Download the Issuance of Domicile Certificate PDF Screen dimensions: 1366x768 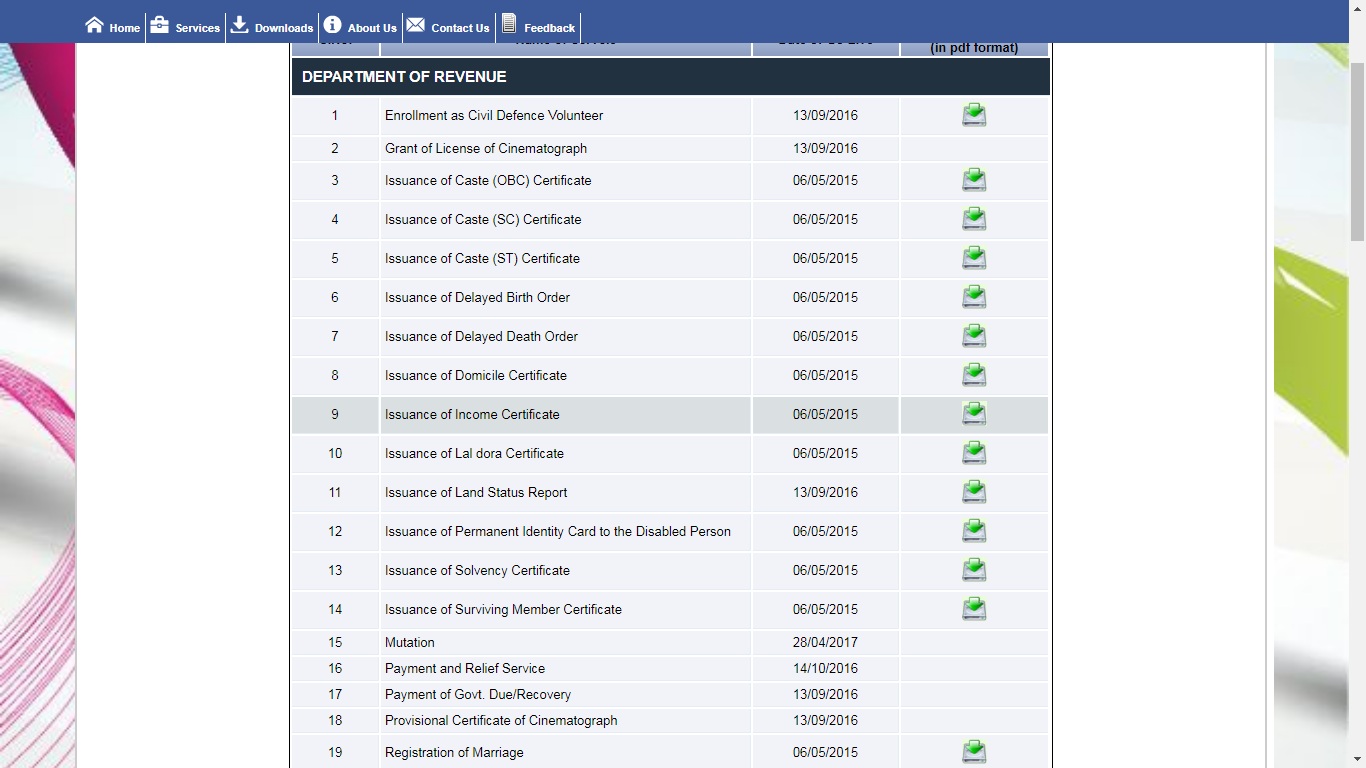point(973,375)
